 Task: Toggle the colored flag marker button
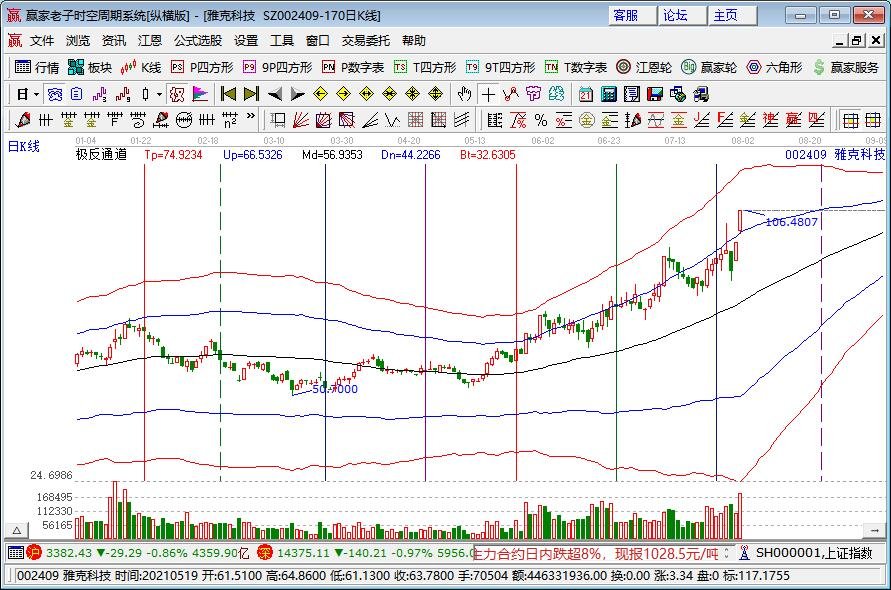click(201, 94)
